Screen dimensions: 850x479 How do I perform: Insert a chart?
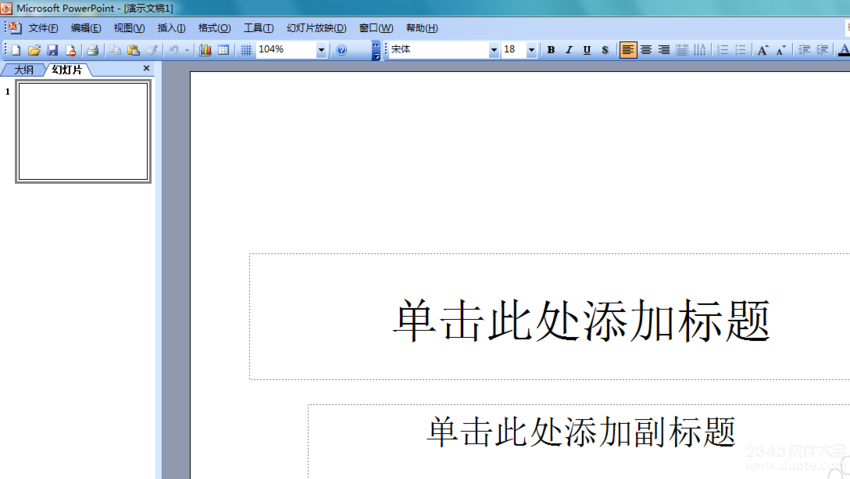click(205, 50)
